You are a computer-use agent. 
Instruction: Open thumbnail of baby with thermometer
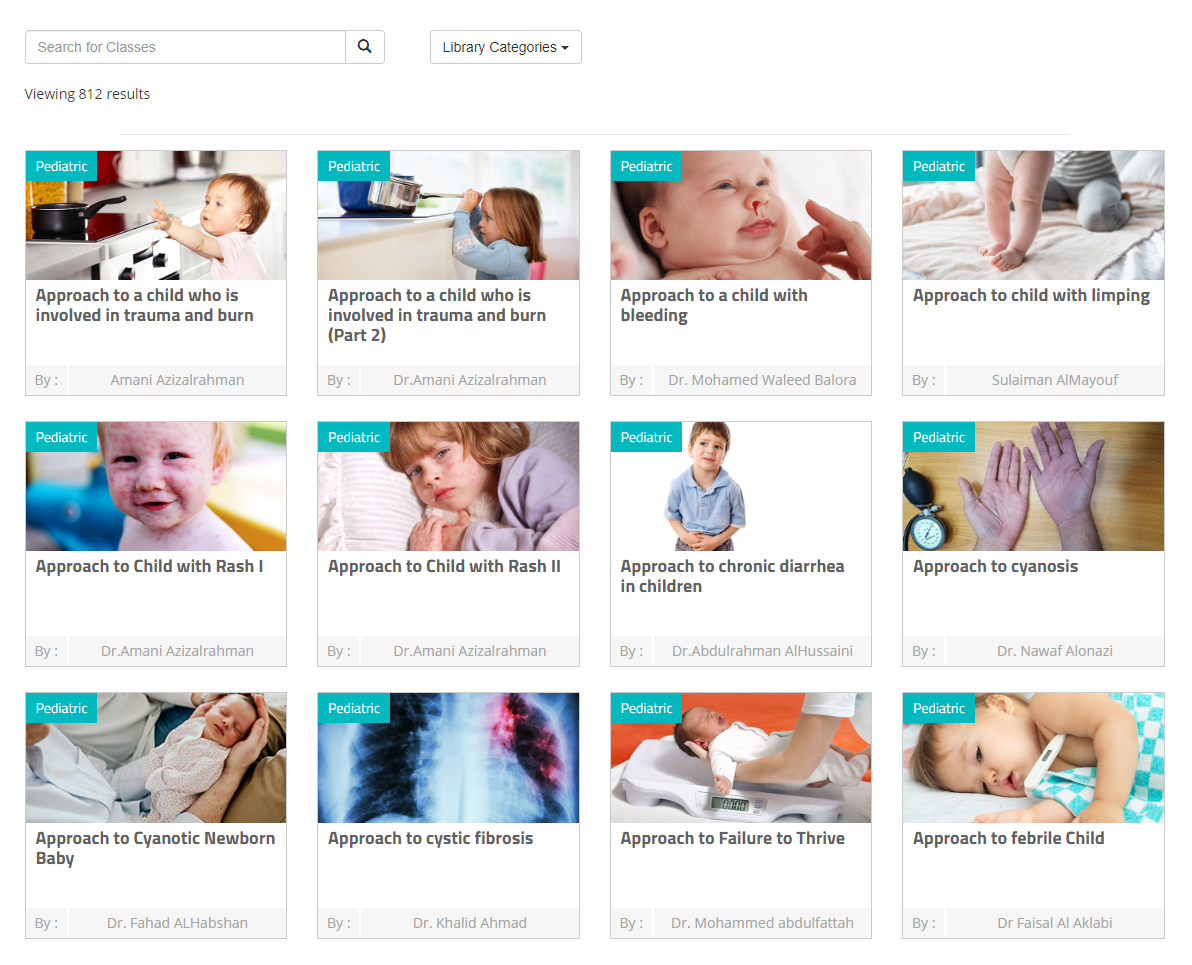[1033, 758]
